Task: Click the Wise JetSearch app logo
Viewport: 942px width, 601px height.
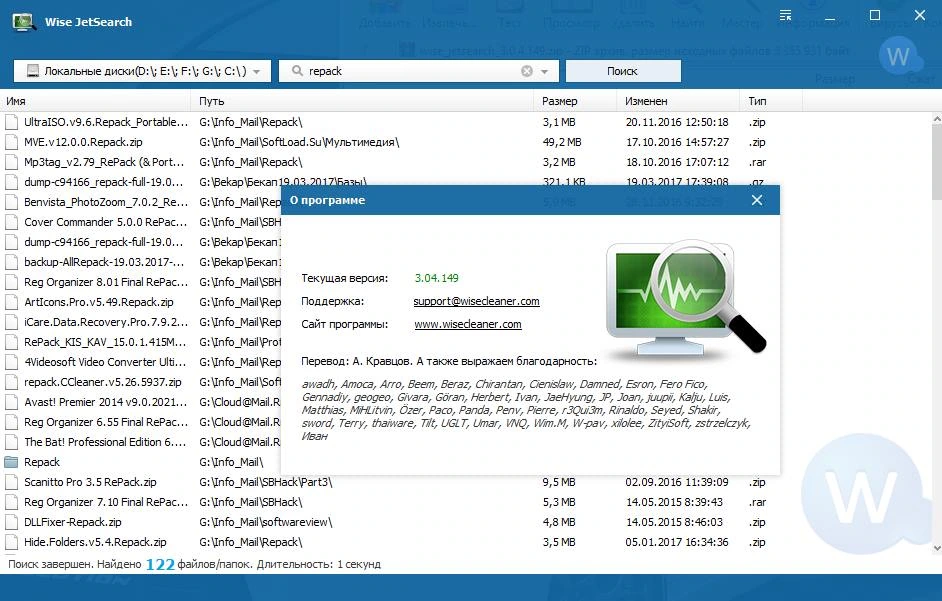Action: coord(24,22)
